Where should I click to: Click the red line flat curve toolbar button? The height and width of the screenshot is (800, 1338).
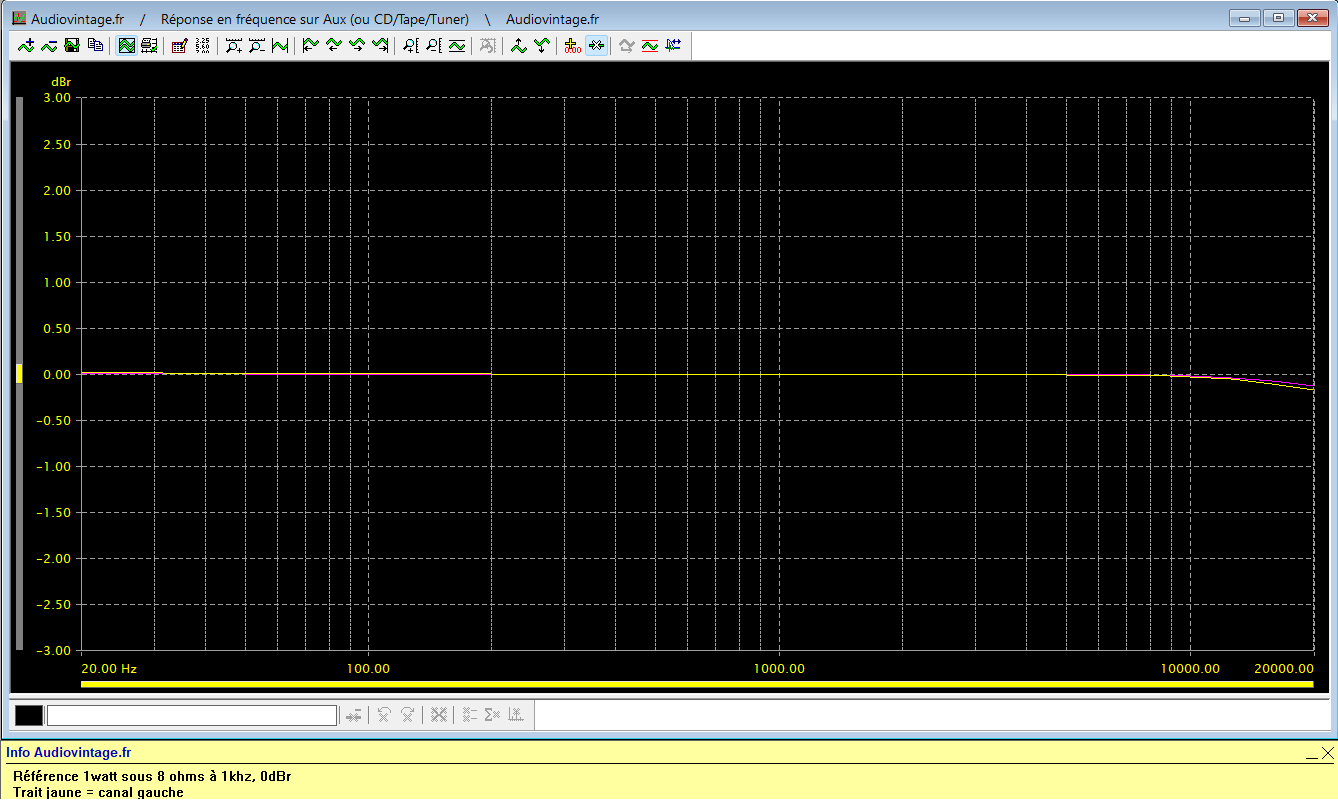650,45
